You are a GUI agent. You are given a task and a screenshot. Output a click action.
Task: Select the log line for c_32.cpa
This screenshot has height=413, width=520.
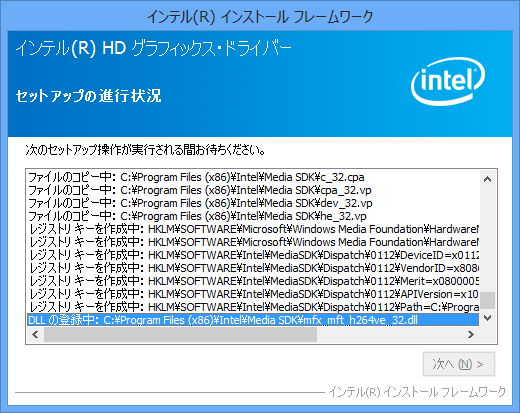[x=253, y=177]
